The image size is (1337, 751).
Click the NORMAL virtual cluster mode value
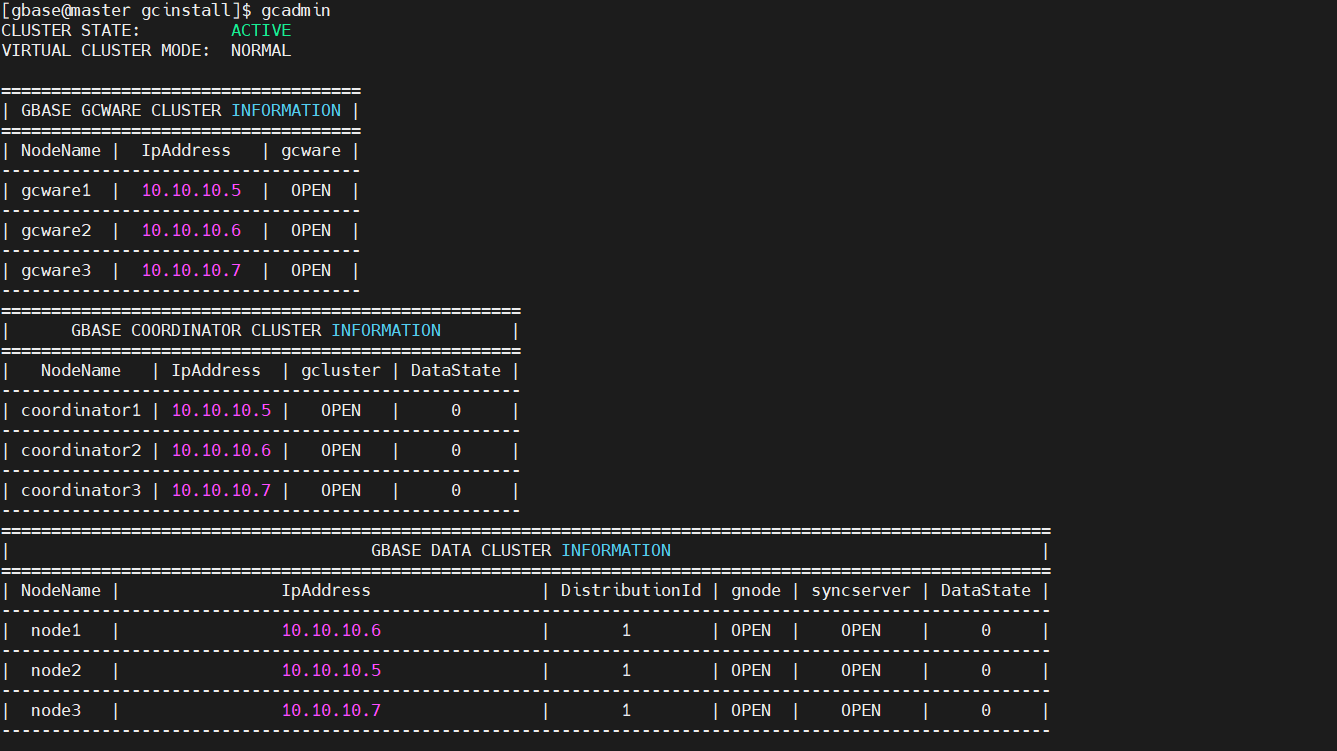[x=260, y=50]
